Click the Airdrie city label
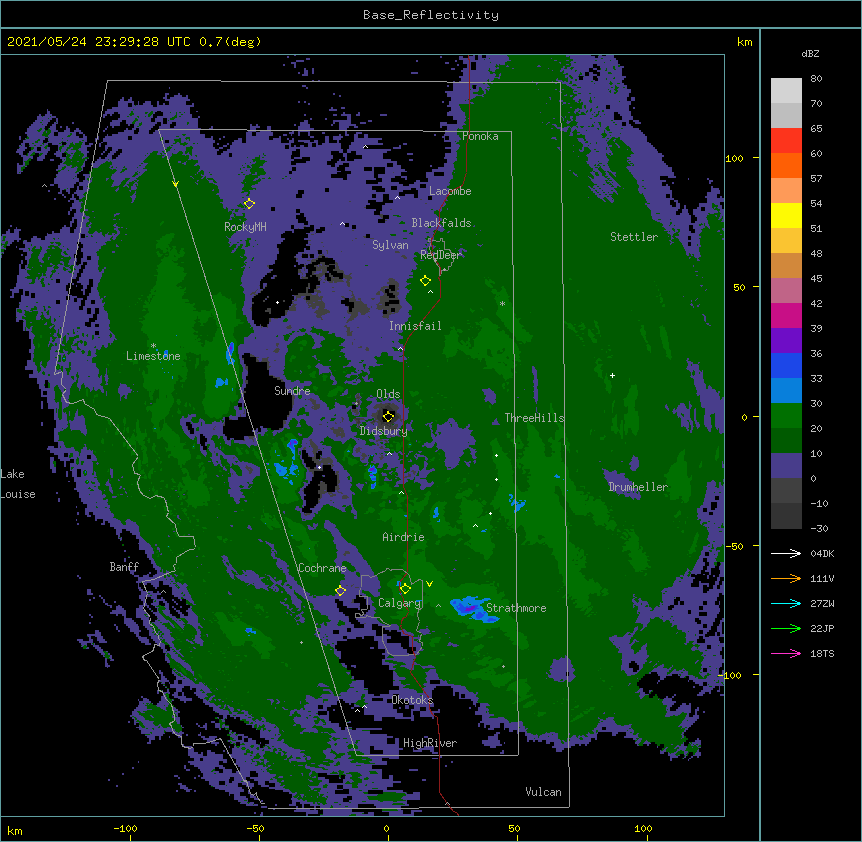The image size is (862, 842). coord(404,537)
